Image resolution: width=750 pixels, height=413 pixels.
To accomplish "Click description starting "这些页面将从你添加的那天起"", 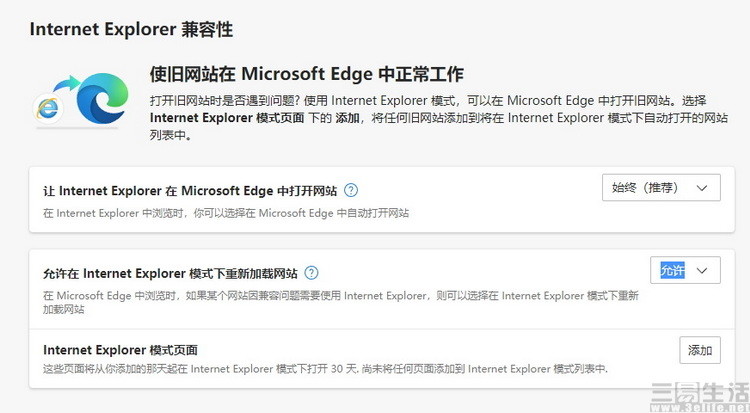I will tap(325, 369).
